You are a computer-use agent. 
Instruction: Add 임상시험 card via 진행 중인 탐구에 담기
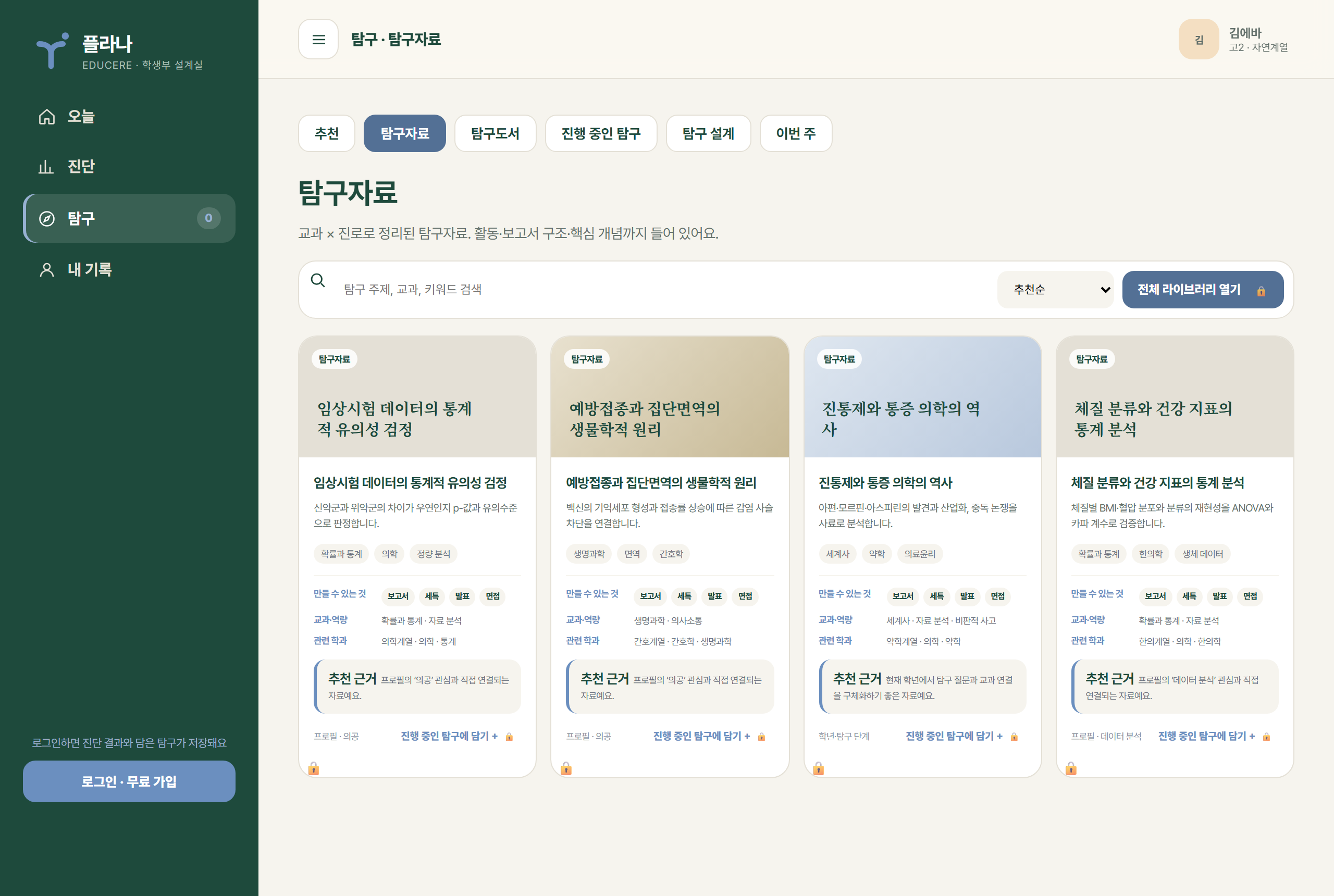click(x=456, y=737)
